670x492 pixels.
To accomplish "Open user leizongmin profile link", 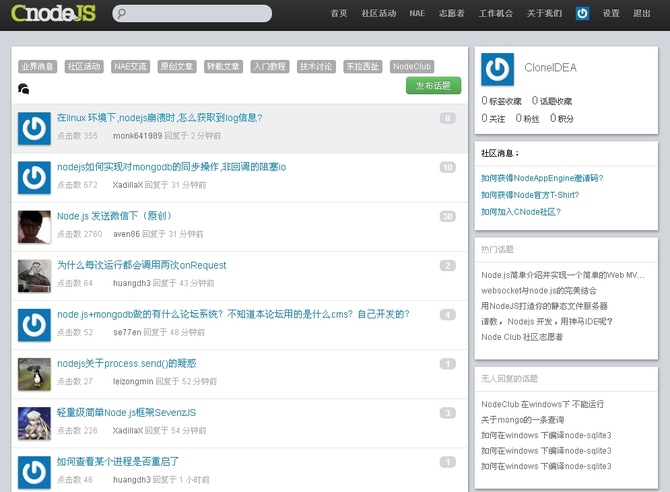I will pyautogui.click(x=133, y=381).
